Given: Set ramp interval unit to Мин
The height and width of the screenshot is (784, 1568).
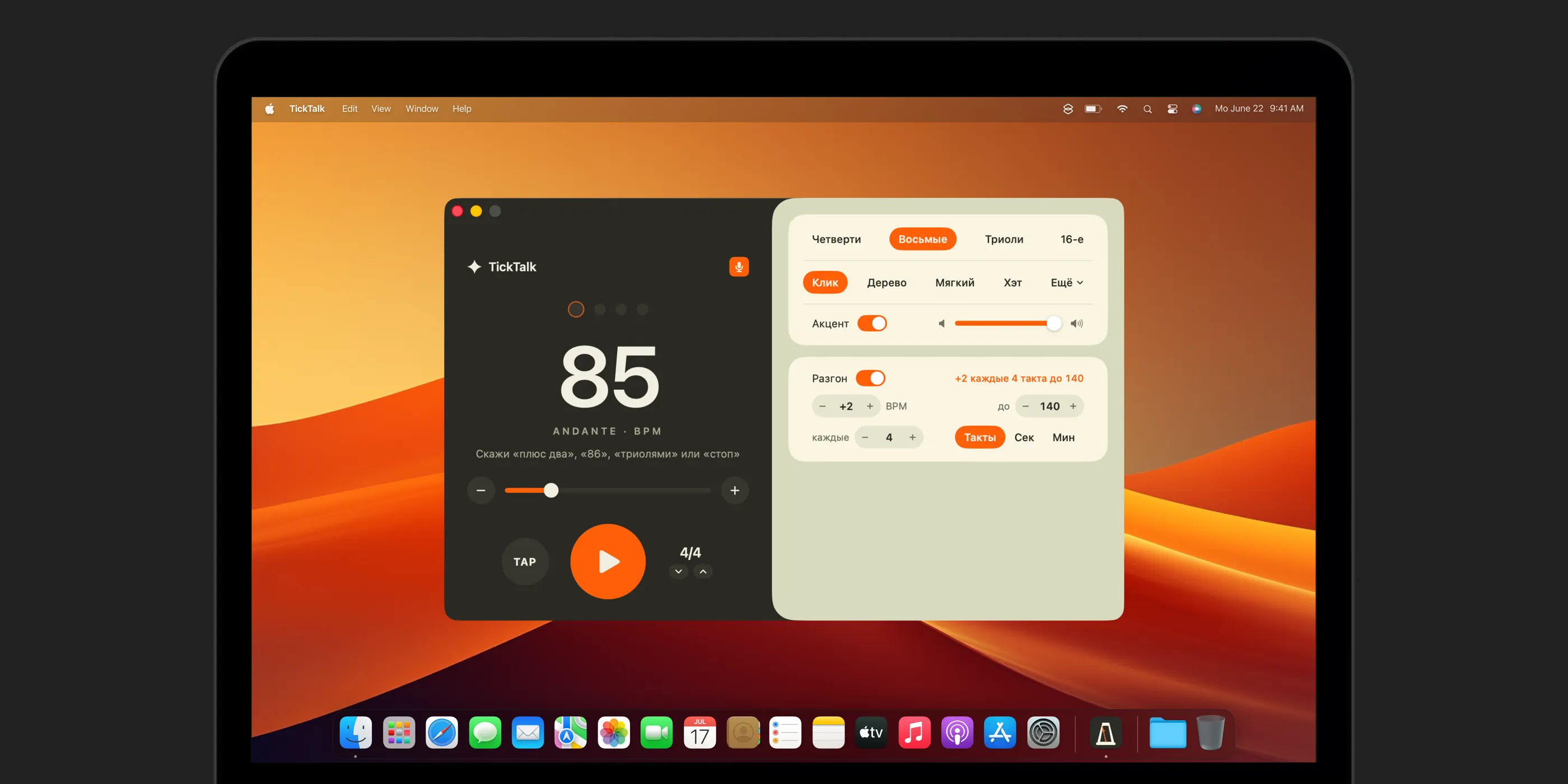Looking at the screenshot, I should pyautogui.click(x=1063, y=437).
